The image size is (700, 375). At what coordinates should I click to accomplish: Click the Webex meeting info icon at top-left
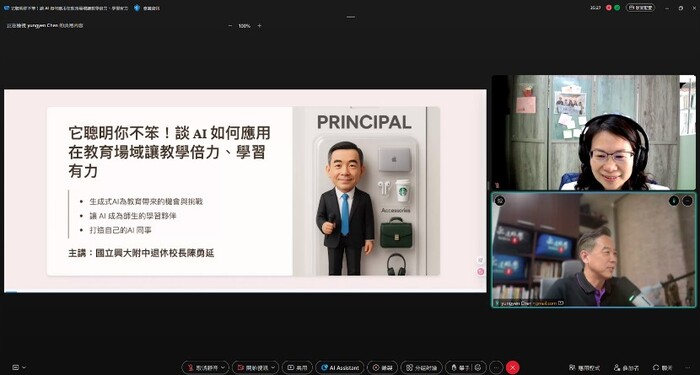(x=6, y=8)
